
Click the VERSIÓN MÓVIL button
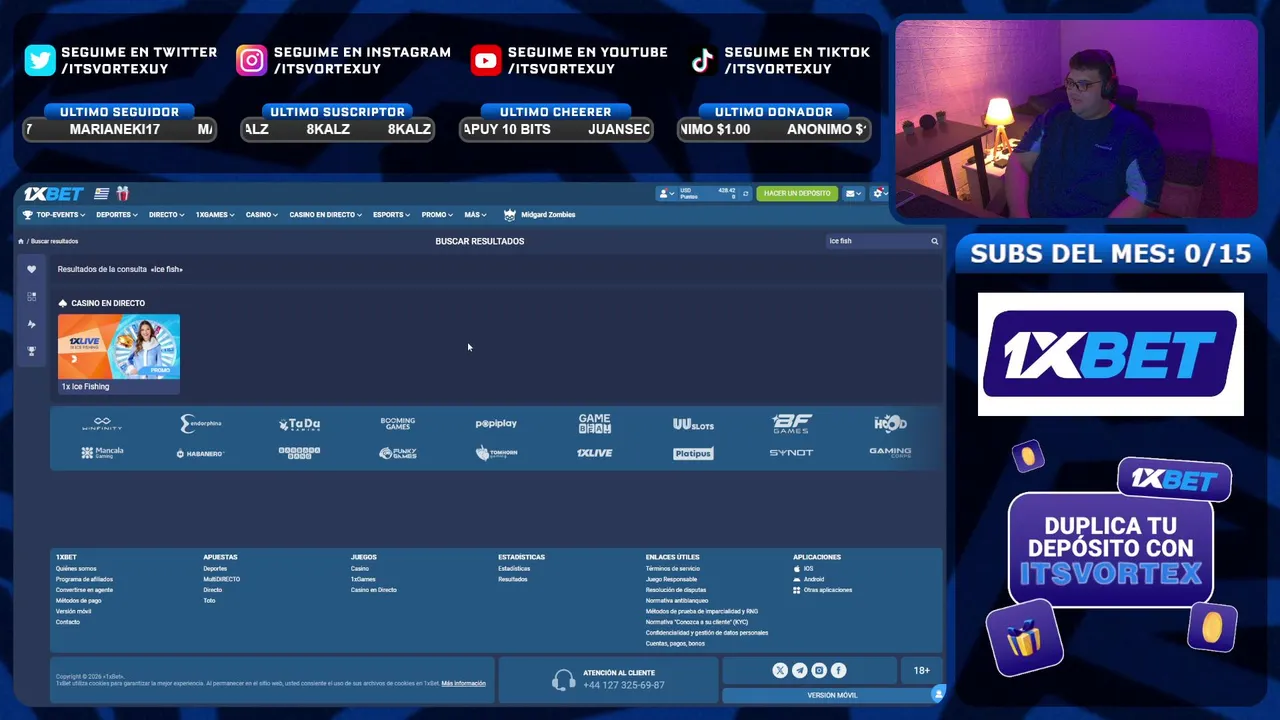coord(832,695)
